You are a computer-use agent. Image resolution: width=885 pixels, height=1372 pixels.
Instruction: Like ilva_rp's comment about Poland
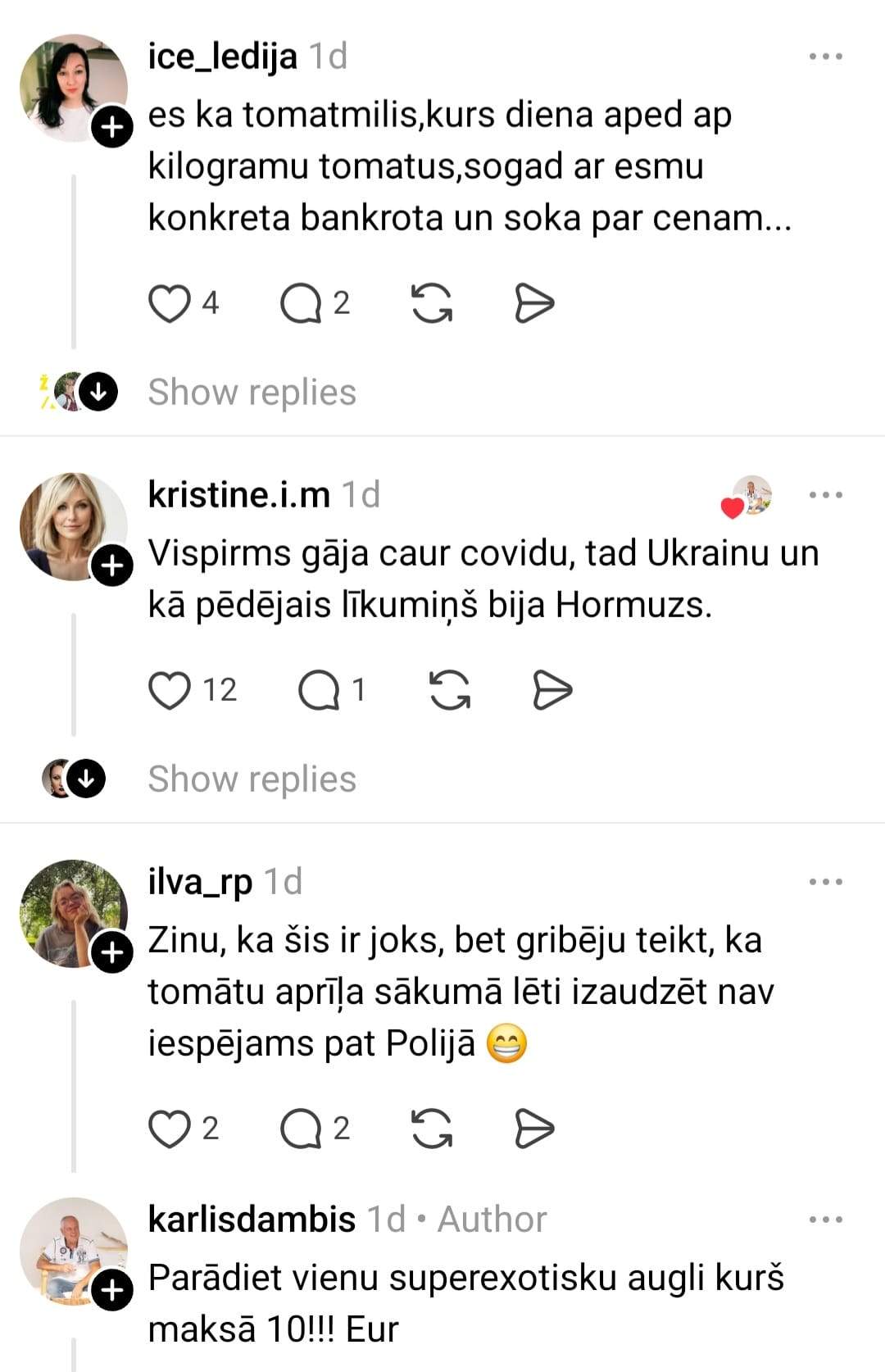pos(170,1129)
